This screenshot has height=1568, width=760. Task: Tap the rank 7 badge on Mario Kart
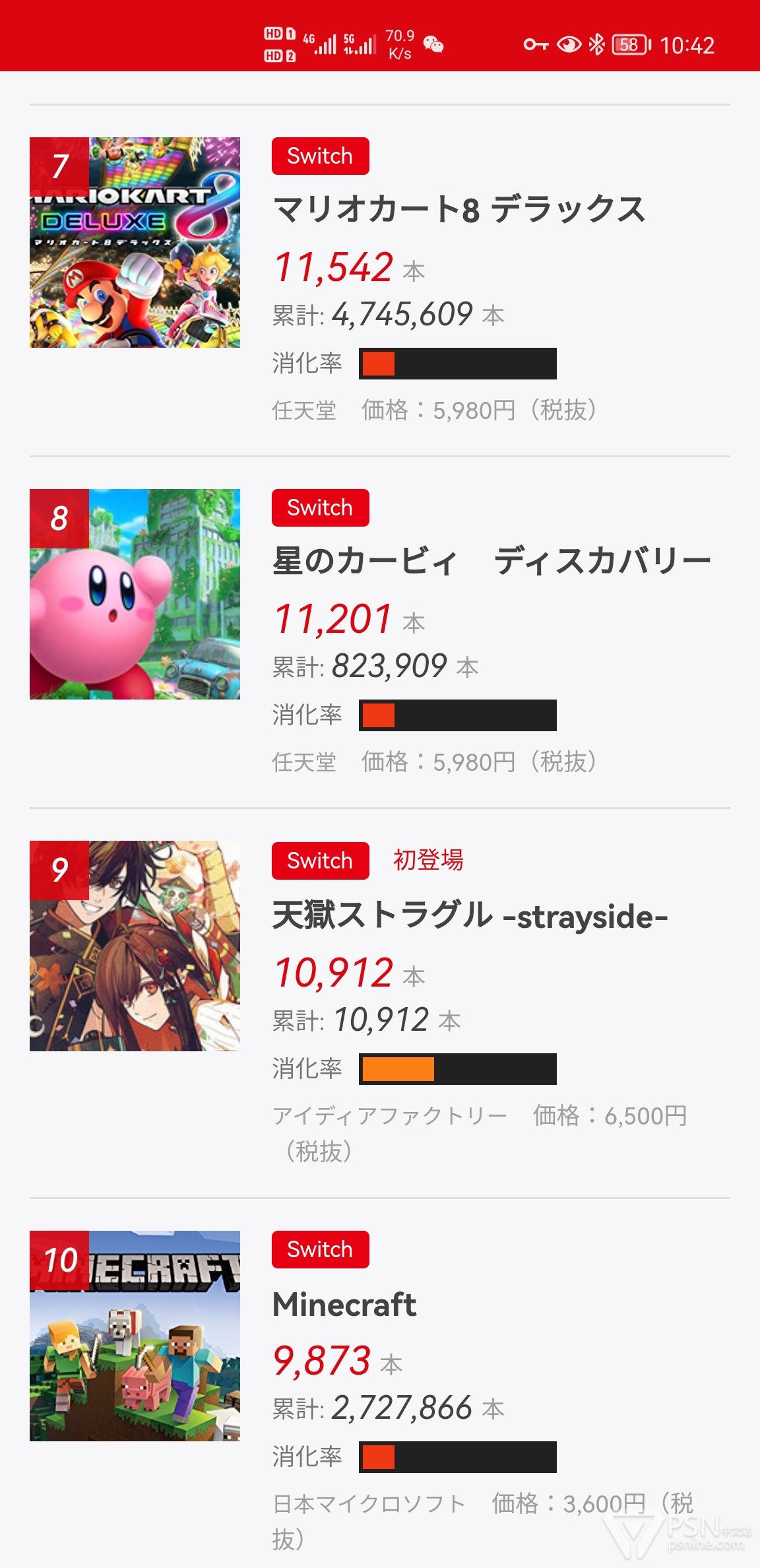59,166
